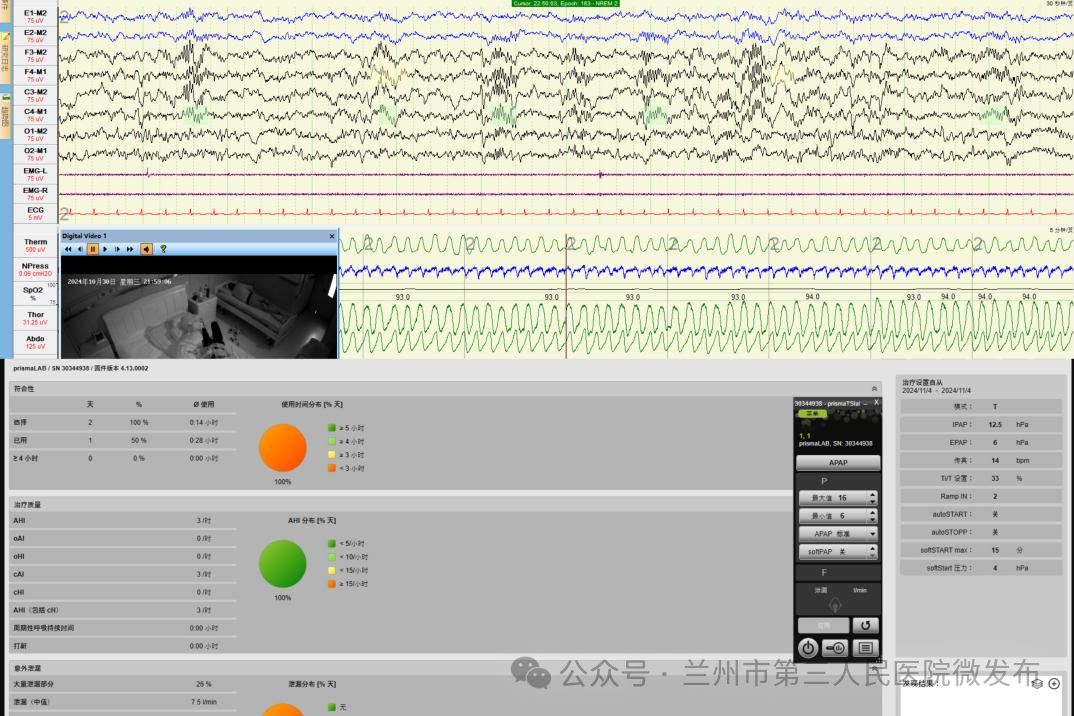
Task: Increase 最大值 16 using the up stepper
Action: [x=872, y=493]
